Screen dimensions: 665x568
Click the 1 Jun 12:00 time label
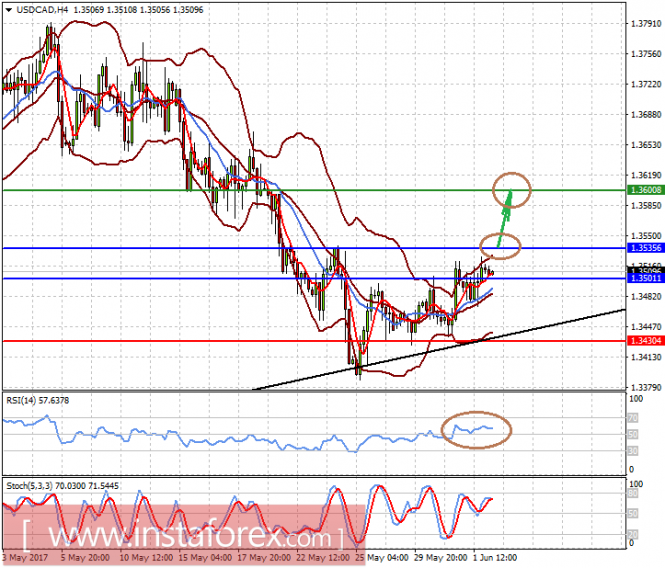(495, 557)
